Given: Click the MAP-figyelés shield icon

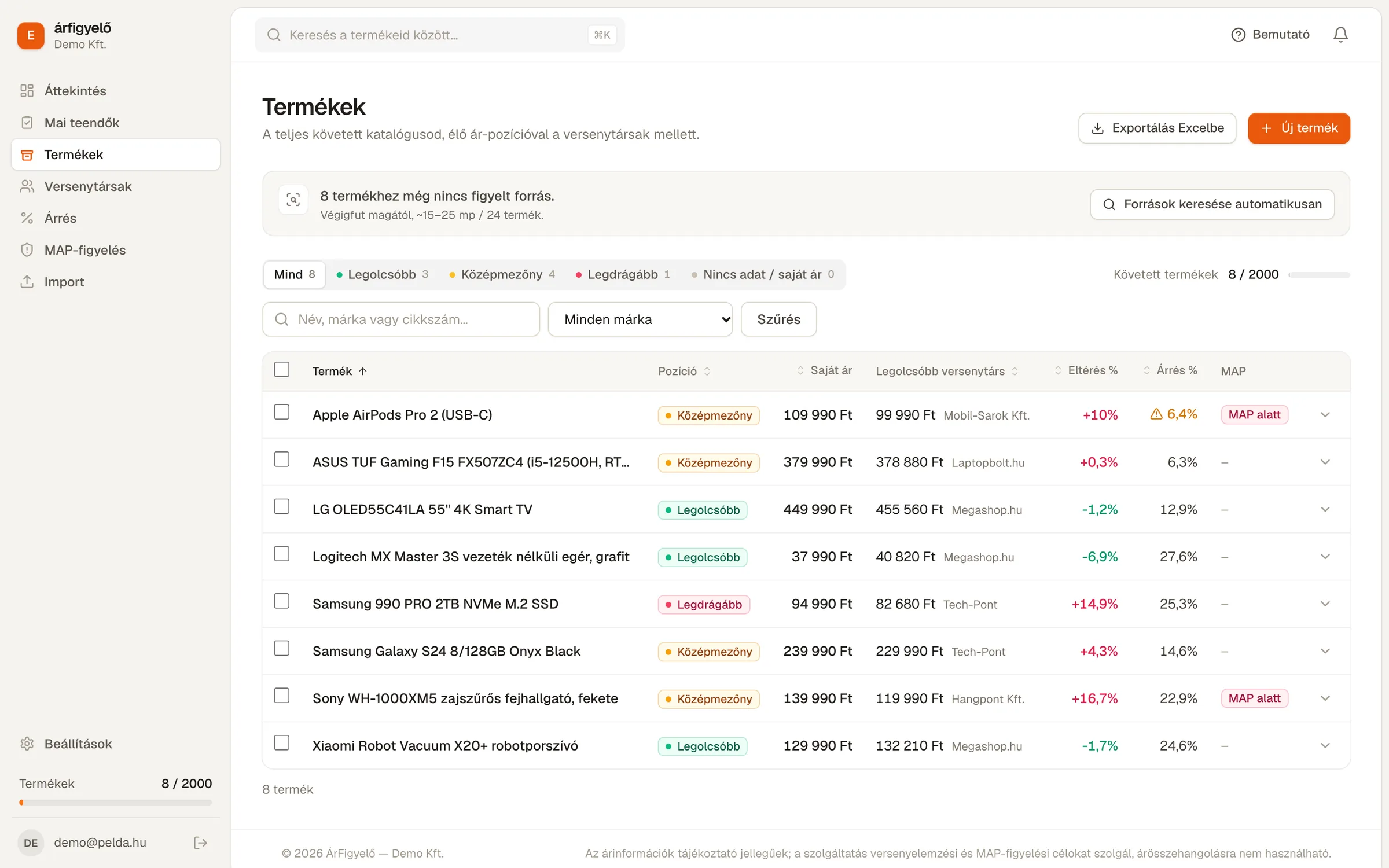Looking at the screenshot, I should pos(27,250).
